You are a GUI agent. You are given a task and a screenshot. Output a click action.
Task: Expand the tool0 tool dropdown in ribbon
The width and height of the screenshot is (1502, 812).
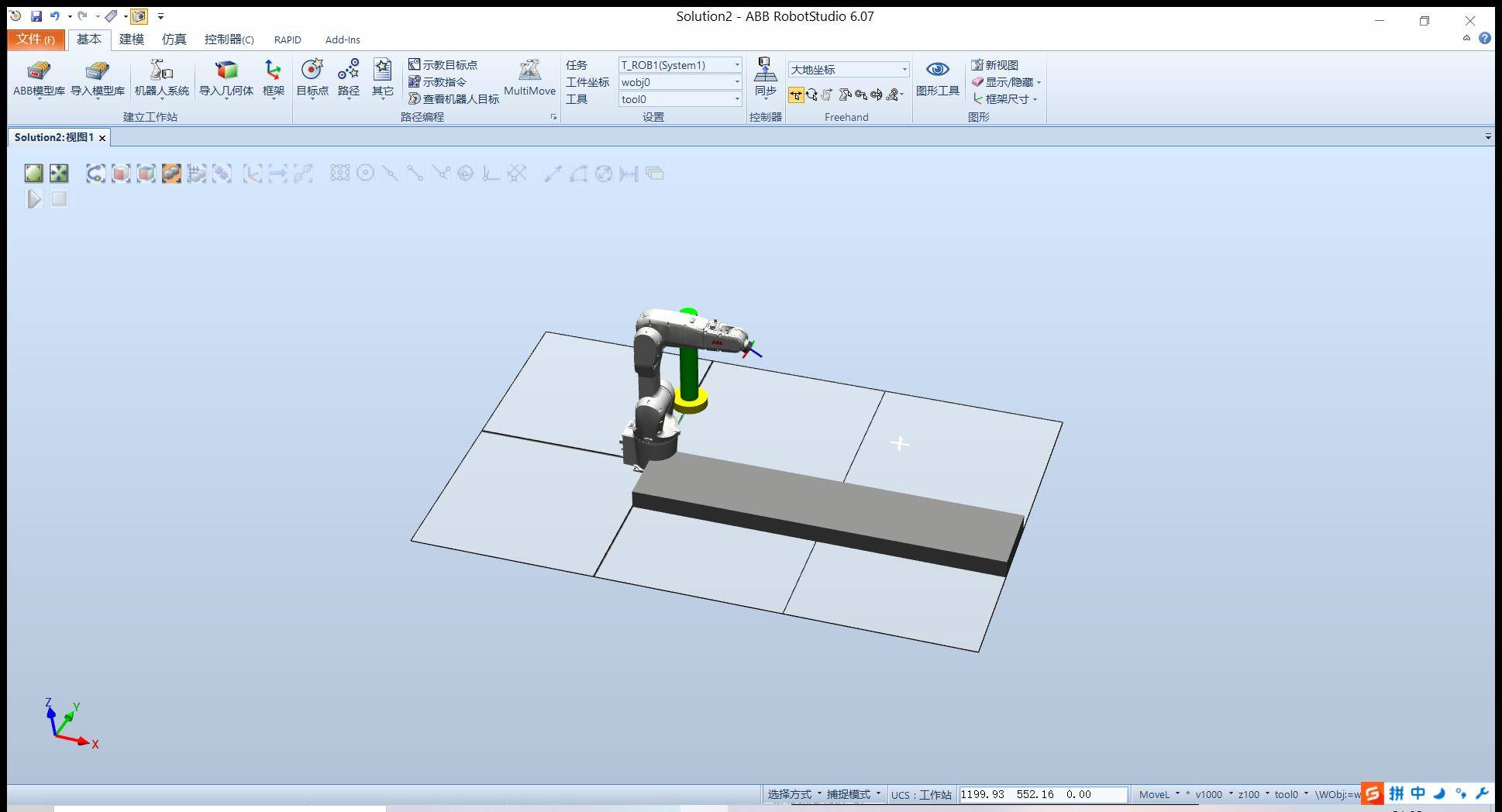click(736, 99)
